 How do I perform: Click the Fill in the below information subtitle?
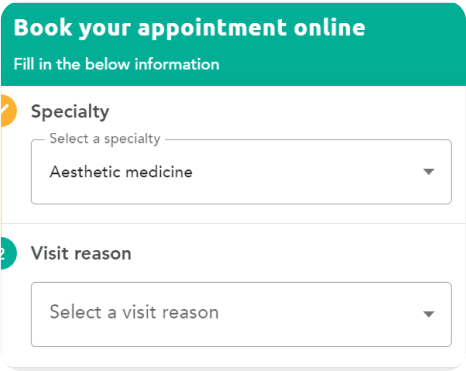116,64
